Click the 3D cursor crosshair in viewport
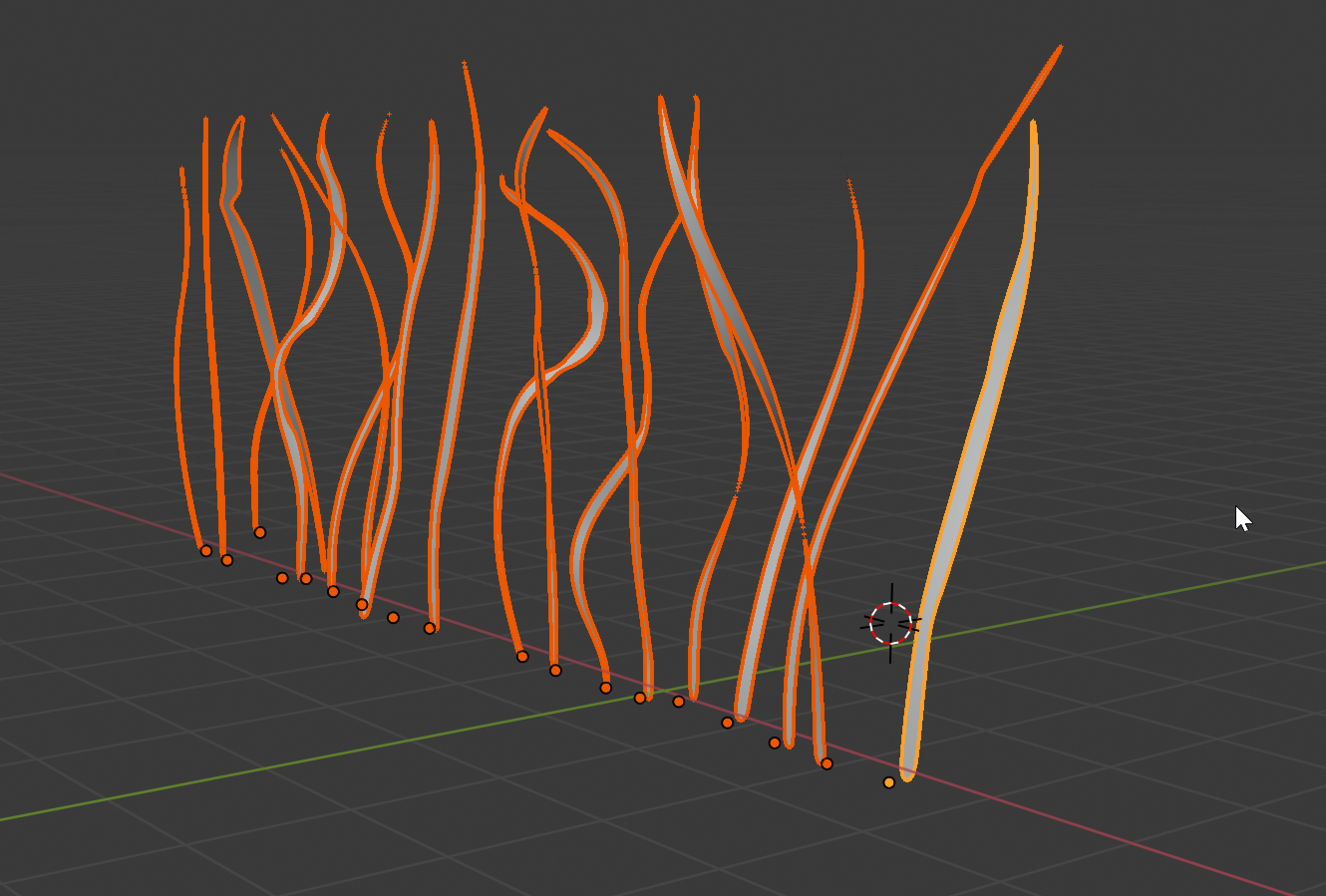This screenshot has width=1326, height=896. pyautogui.click(x=890, y=623)
